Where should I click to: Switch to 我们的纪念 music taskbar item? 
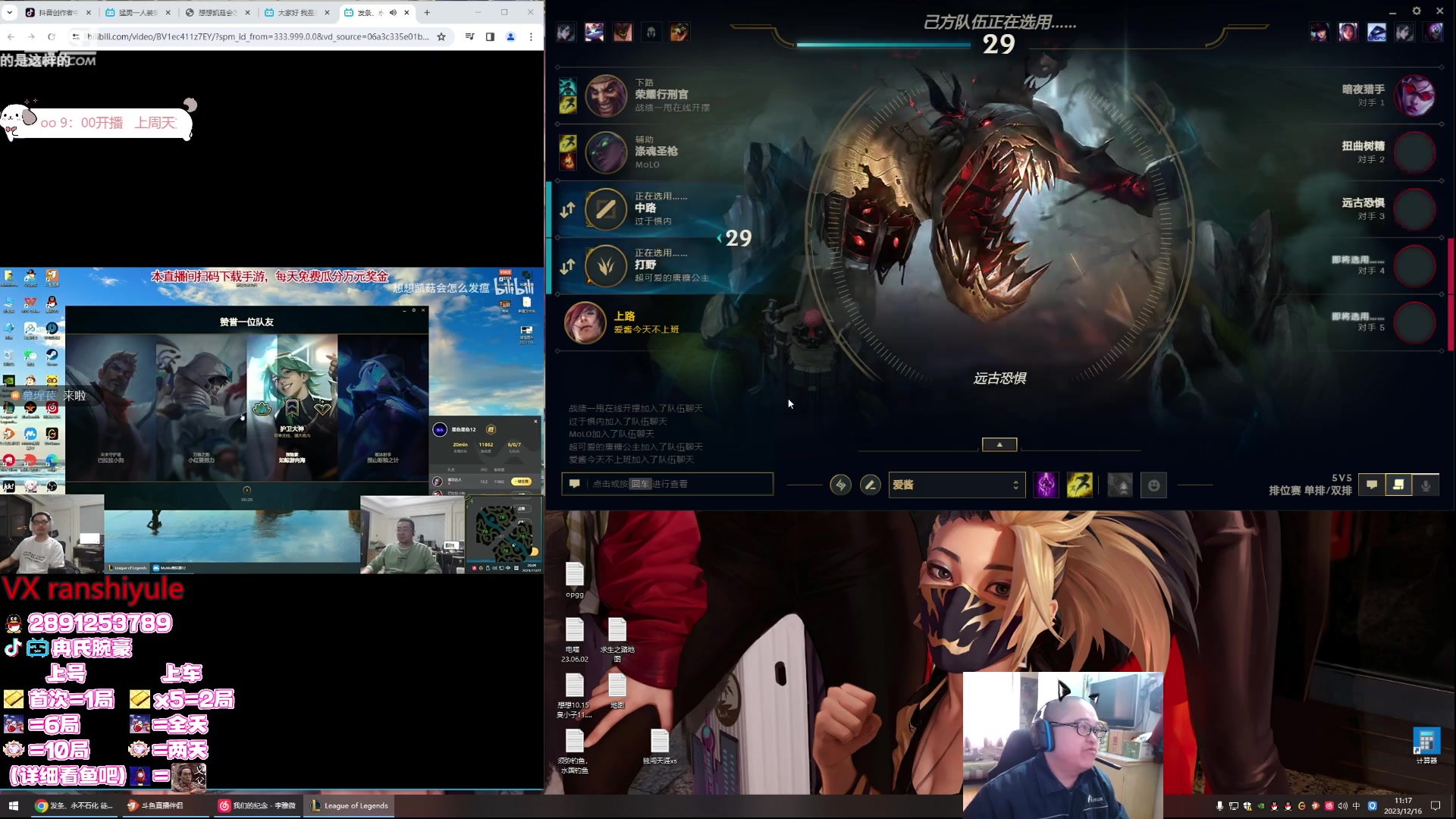tap(258, 805)
